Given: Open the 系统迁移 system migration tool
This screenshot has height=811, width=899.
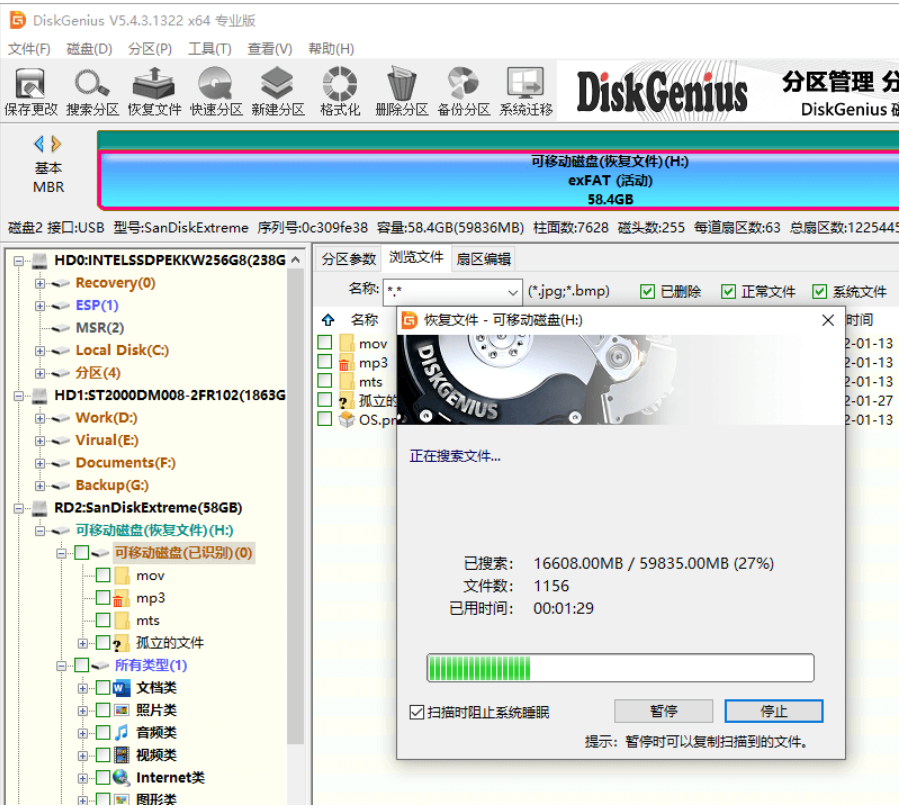Looking at the screenshot, I should [x=526, y=91].
